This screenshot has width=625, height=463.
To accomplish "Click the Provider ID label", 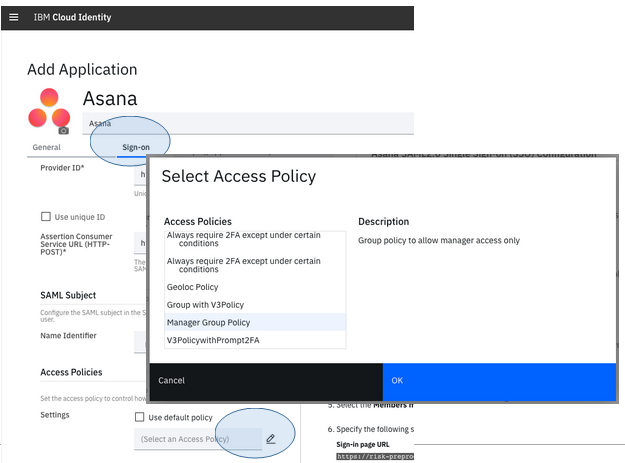I will click(x=62, y=168).
